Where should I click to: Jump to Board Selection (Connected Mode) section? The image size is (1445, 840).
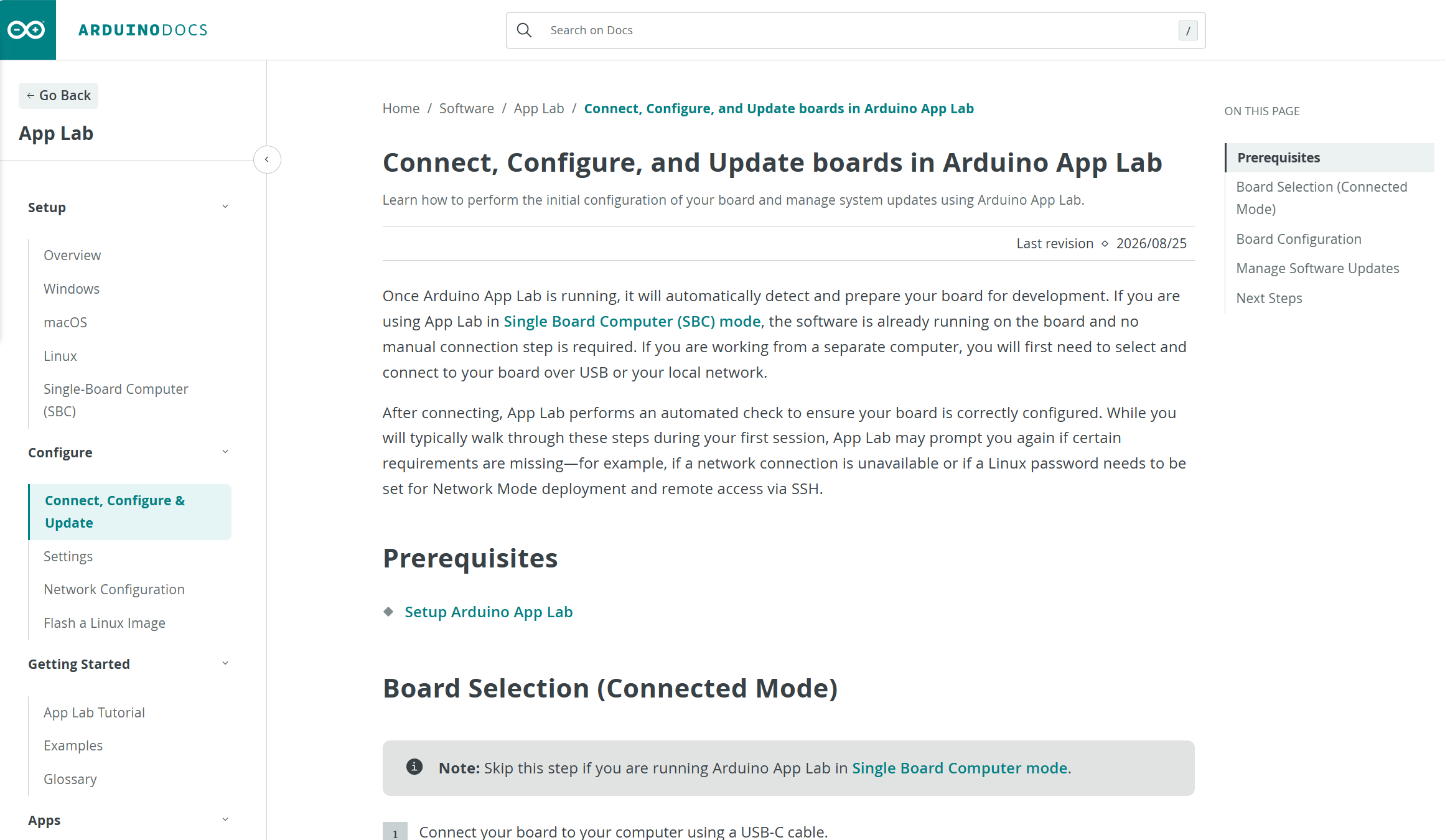[x=1322, y=198]
